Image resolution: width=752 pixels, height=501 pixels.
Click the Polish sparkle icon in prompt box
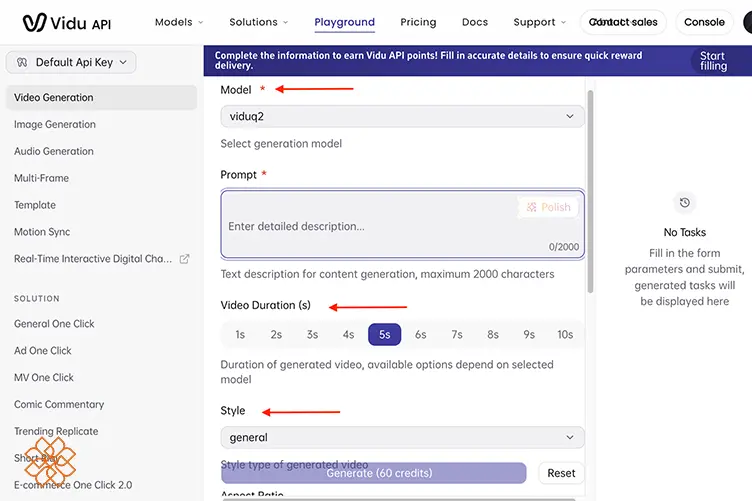[531, 207]
